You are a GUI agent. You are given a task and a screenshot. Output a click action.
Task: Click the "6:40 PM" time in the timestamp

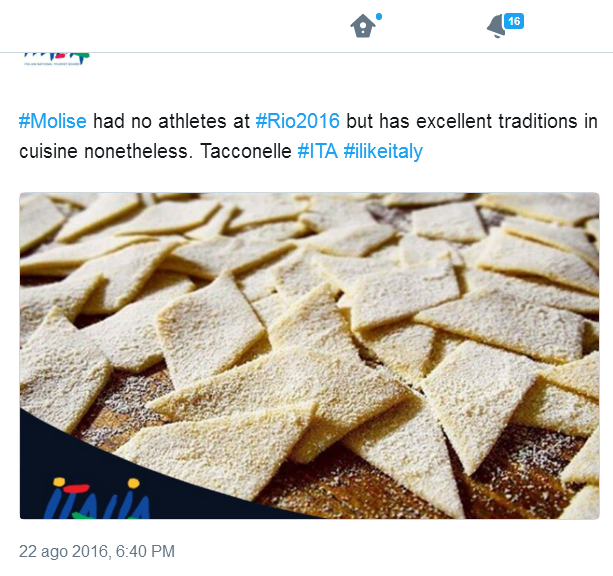pyautogui.click(x=147, y=551)
